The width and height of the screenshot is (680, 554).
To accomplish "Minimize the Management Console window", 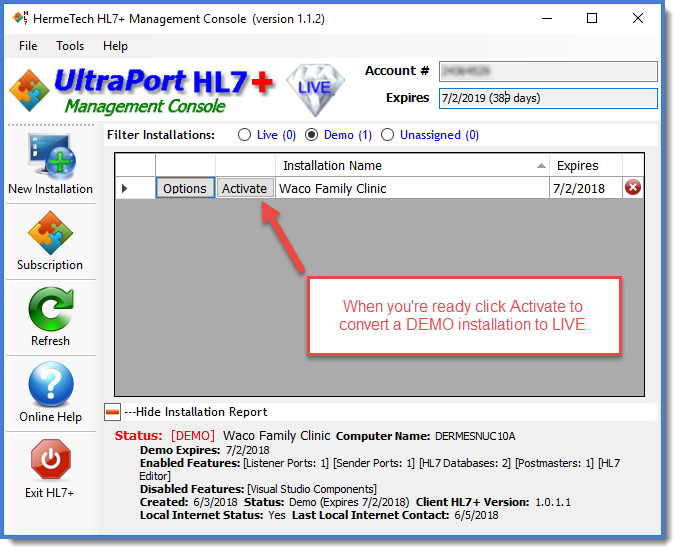I will click(547, 18).
